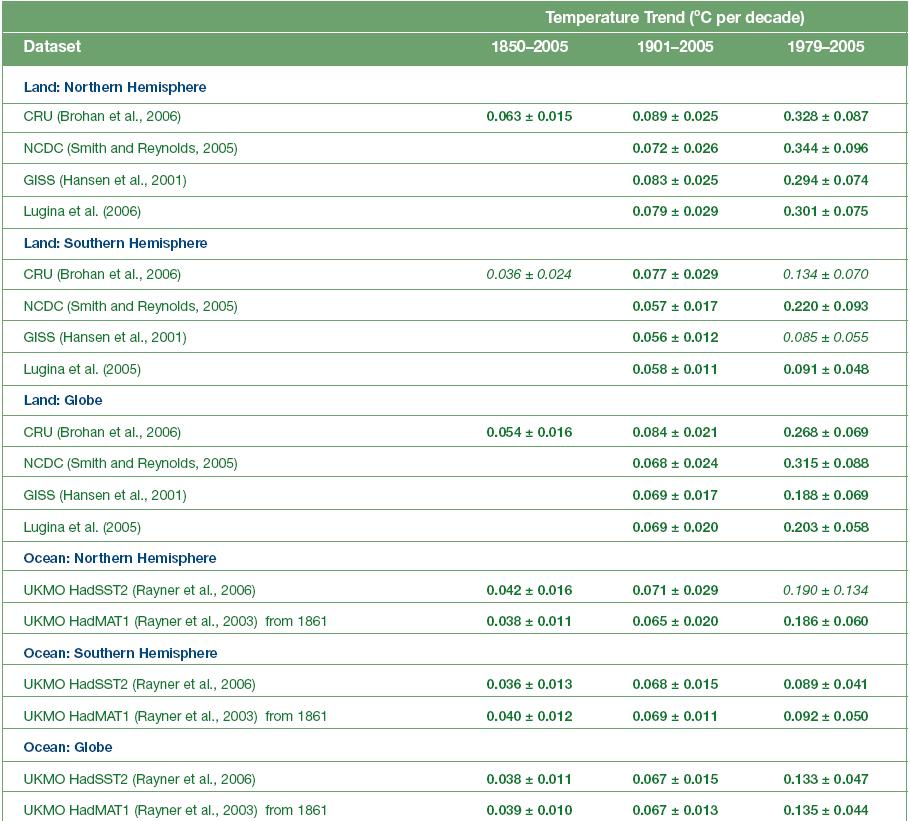Open the Lugina et al. (2006) citation
The height and width of the screenshot is (821, 909).
(82, 211)
